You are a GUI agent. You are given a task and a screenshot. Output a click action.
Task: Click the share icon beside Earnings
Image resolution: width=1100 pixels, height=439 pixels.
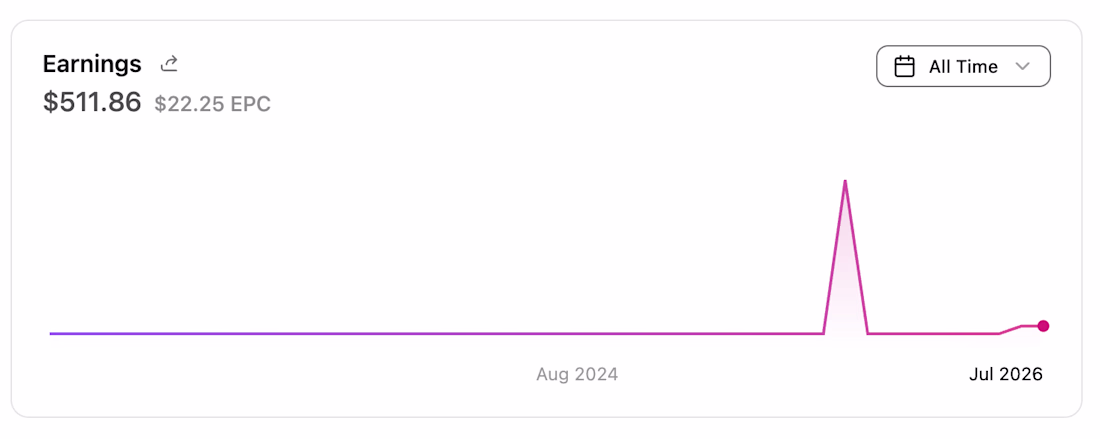[169, 65]
